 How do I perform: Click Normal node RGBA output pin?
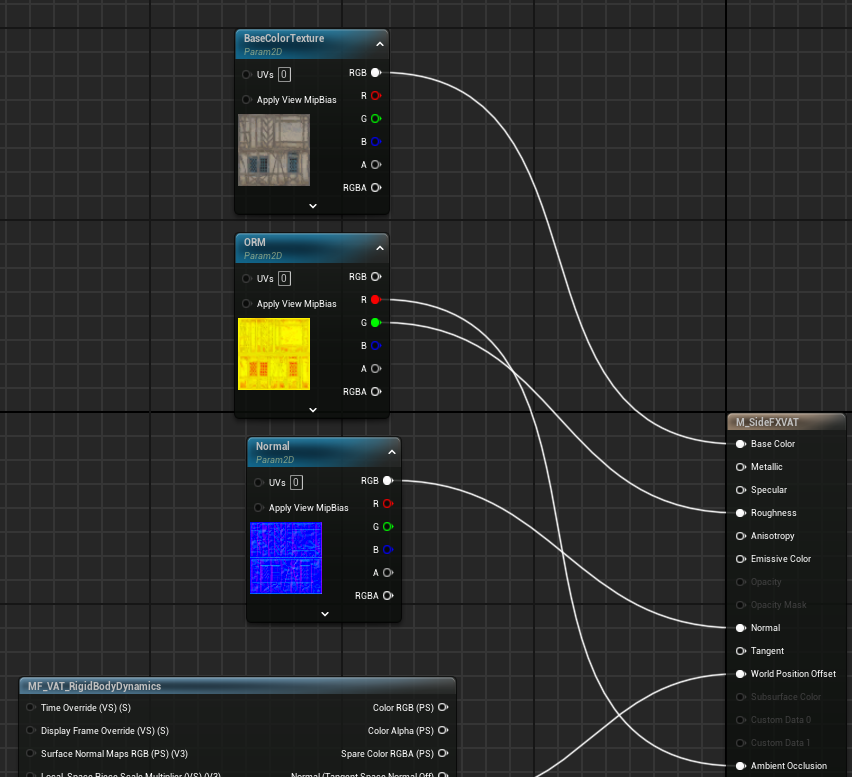pos(388,596)
